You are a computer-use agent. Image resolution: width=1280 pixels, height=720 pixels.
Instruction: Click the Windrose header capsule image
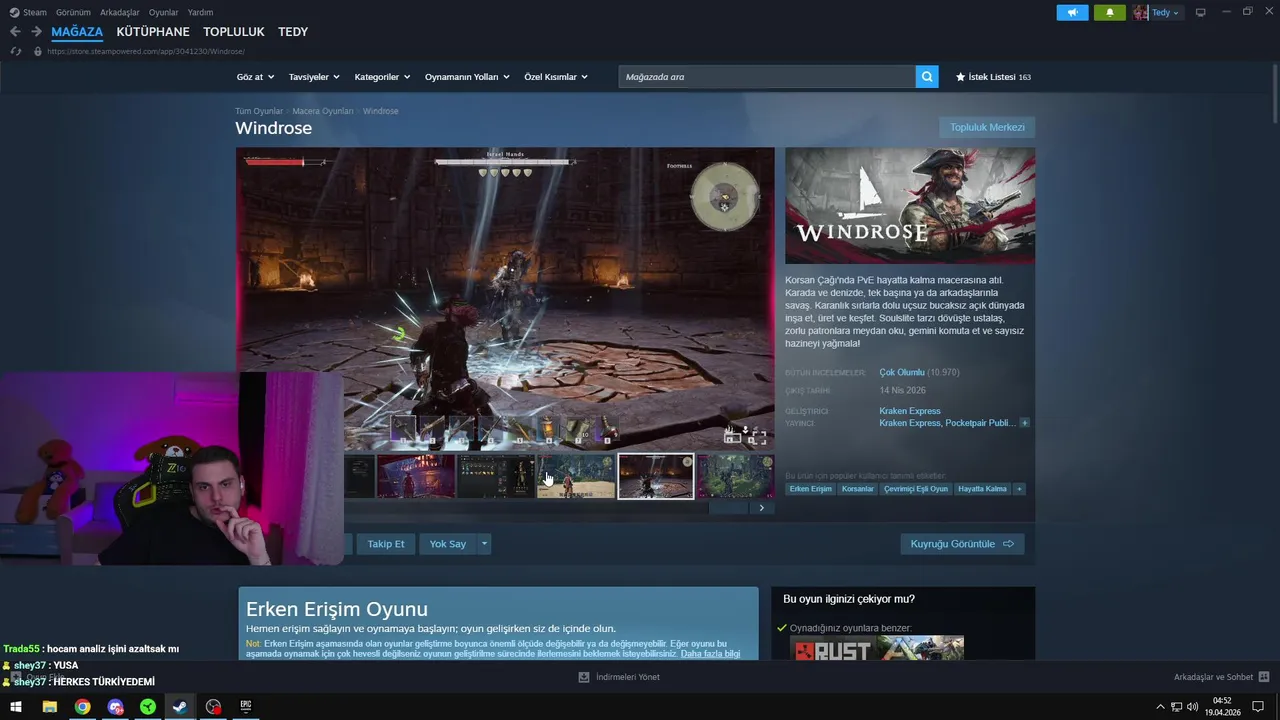tap(910, 206)
